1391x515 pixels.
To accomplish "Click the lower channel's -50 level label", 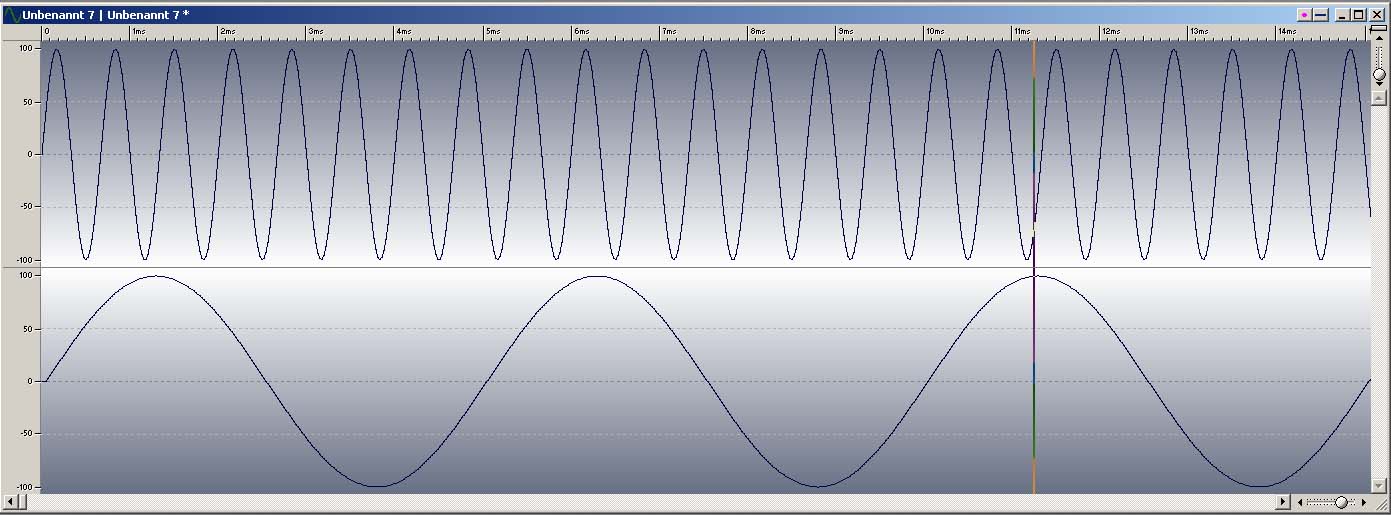I will [x=24, y=434].
